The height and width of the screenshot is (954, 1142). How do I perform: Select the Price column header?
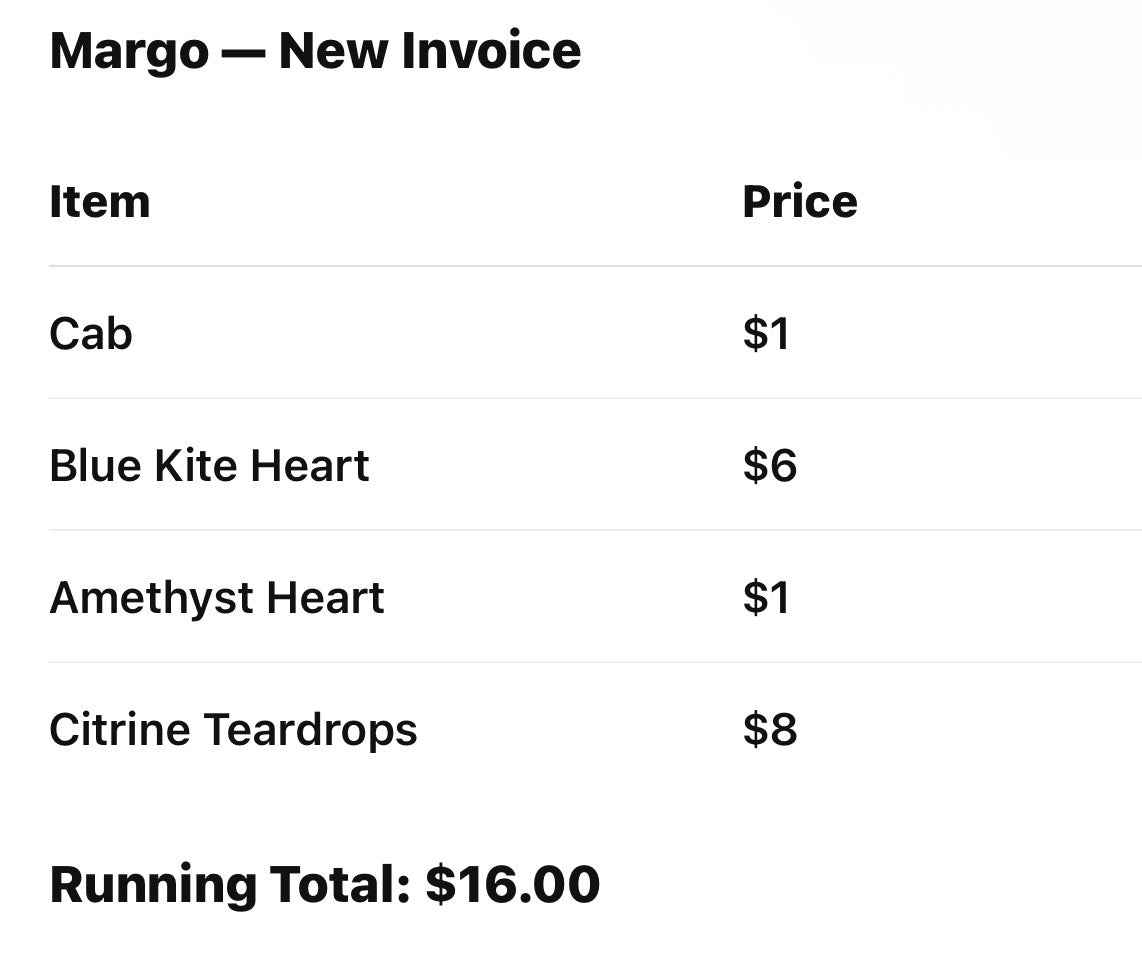pyautogui.click(x=800, y=201)
